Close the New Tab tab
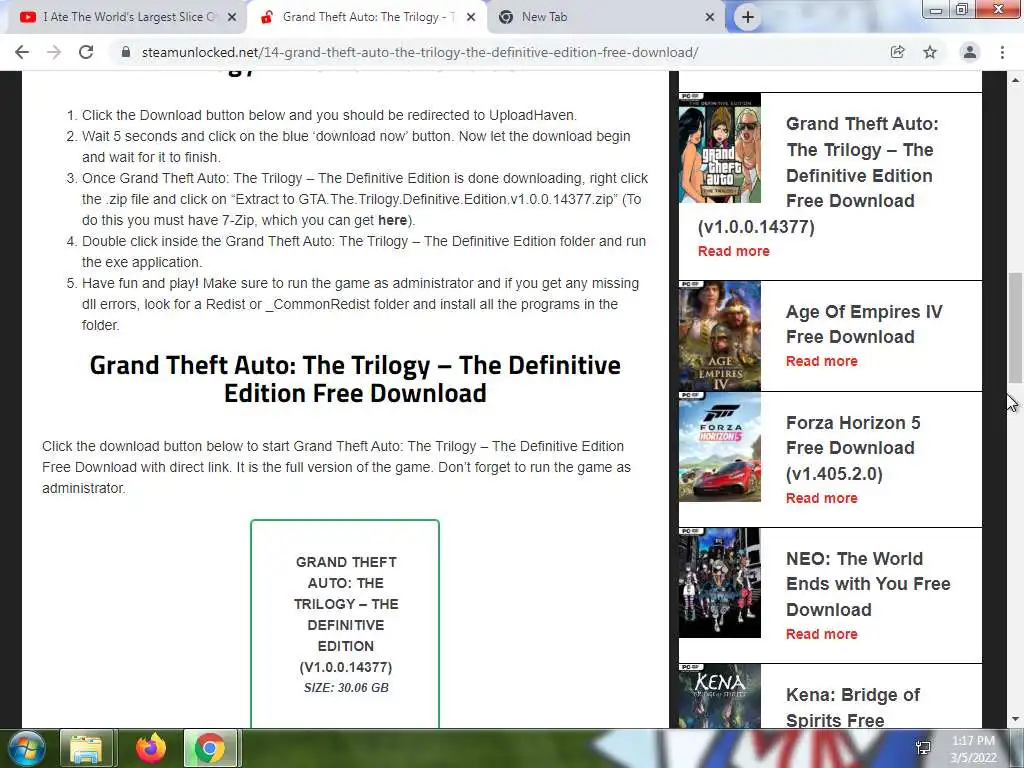This screenshot has height=768, width=1024. 710,18
